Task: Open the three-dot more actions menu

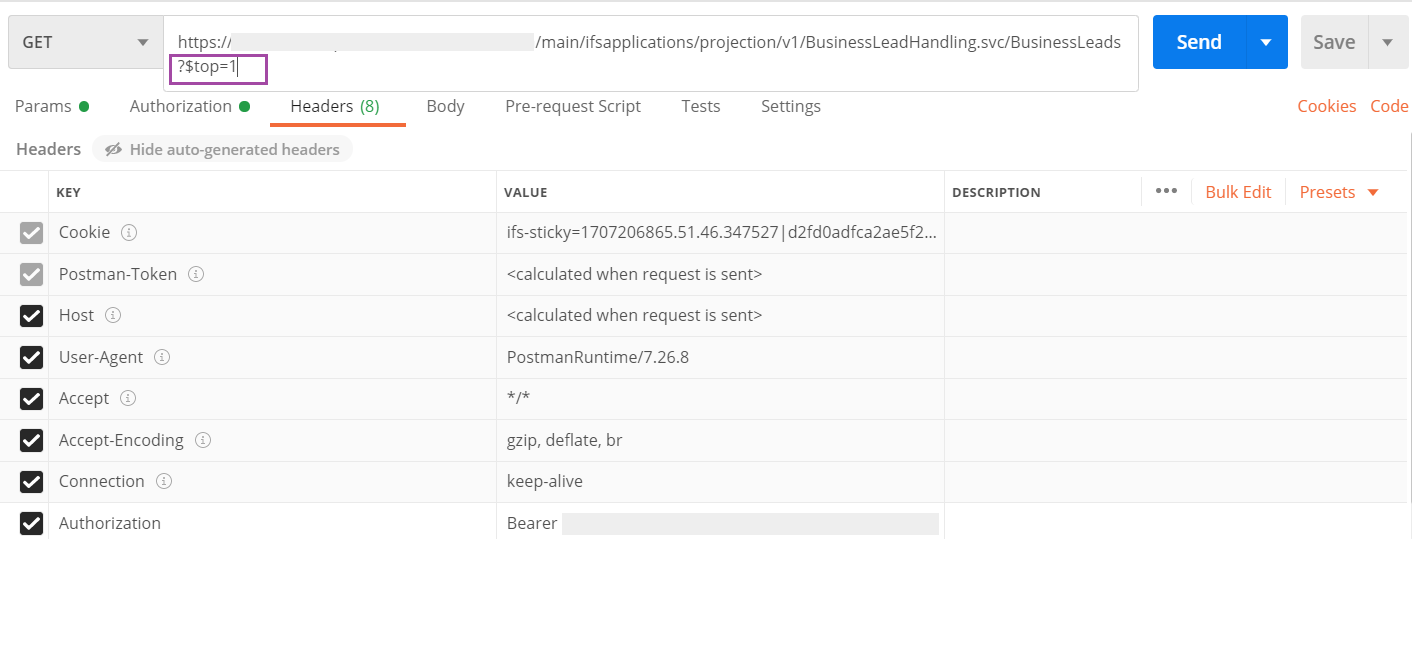Action: point(1165,191)
